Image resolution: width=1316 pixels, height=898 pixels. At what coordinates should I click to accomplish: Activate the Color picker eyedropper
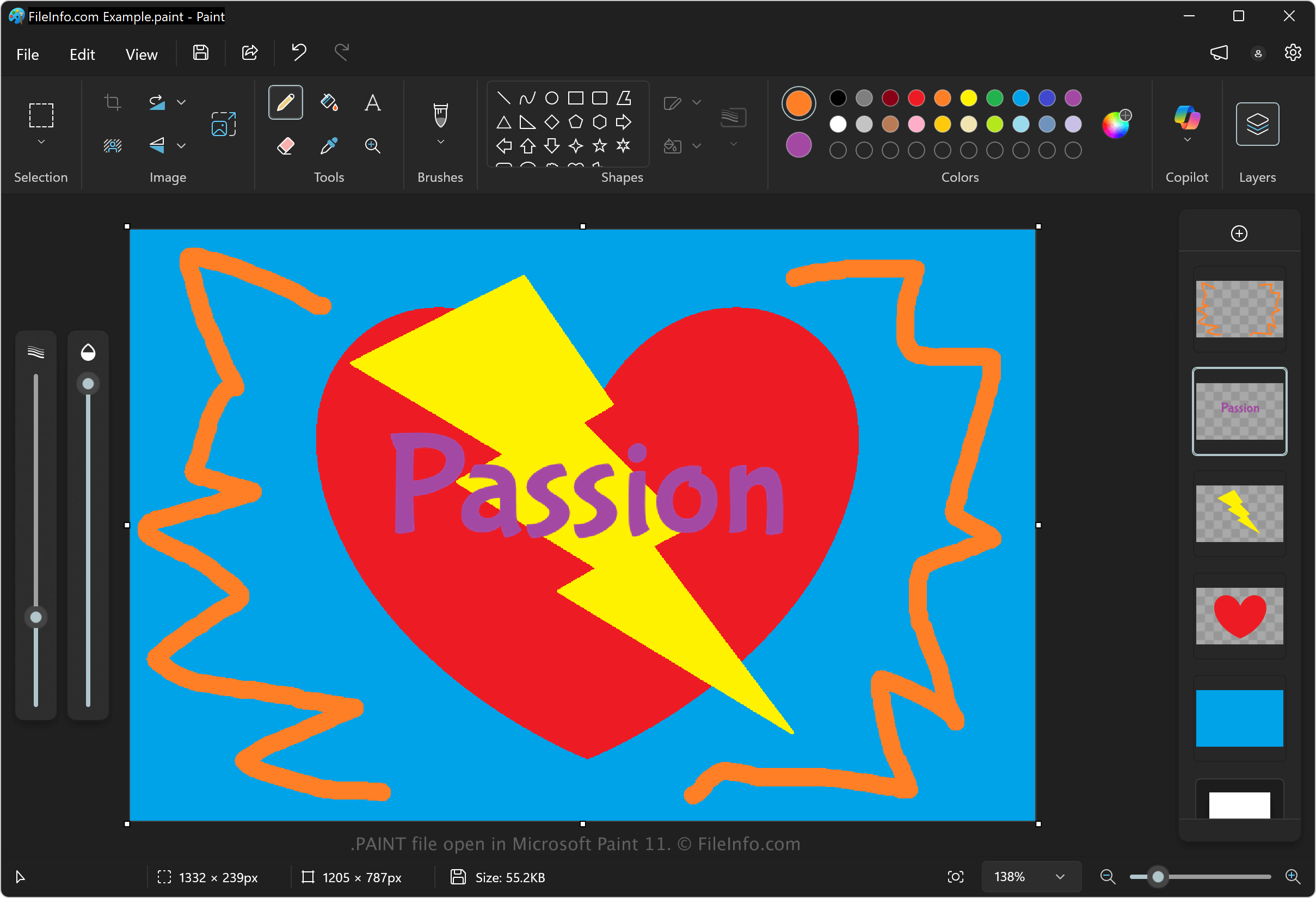329,146
